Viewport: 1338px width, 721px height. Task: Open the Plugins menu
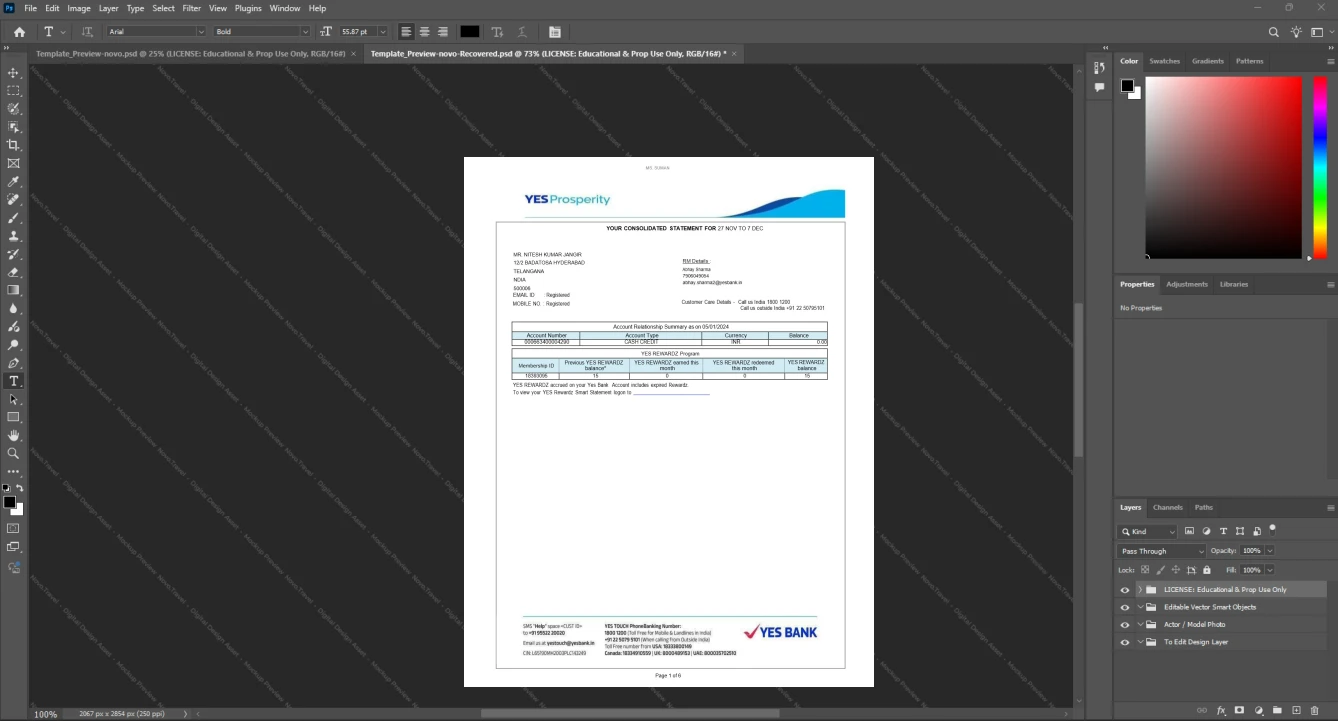[x=248, y=8]
